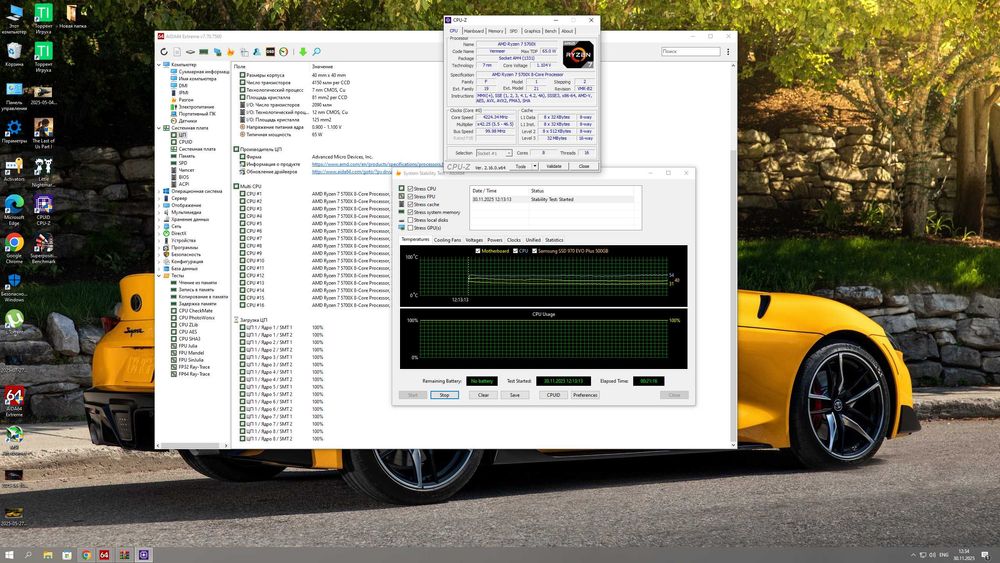Screen dimensions: 1000x563
Task: Open Google Chrome desktop shortcut
Action: click(x=14, y=244)
